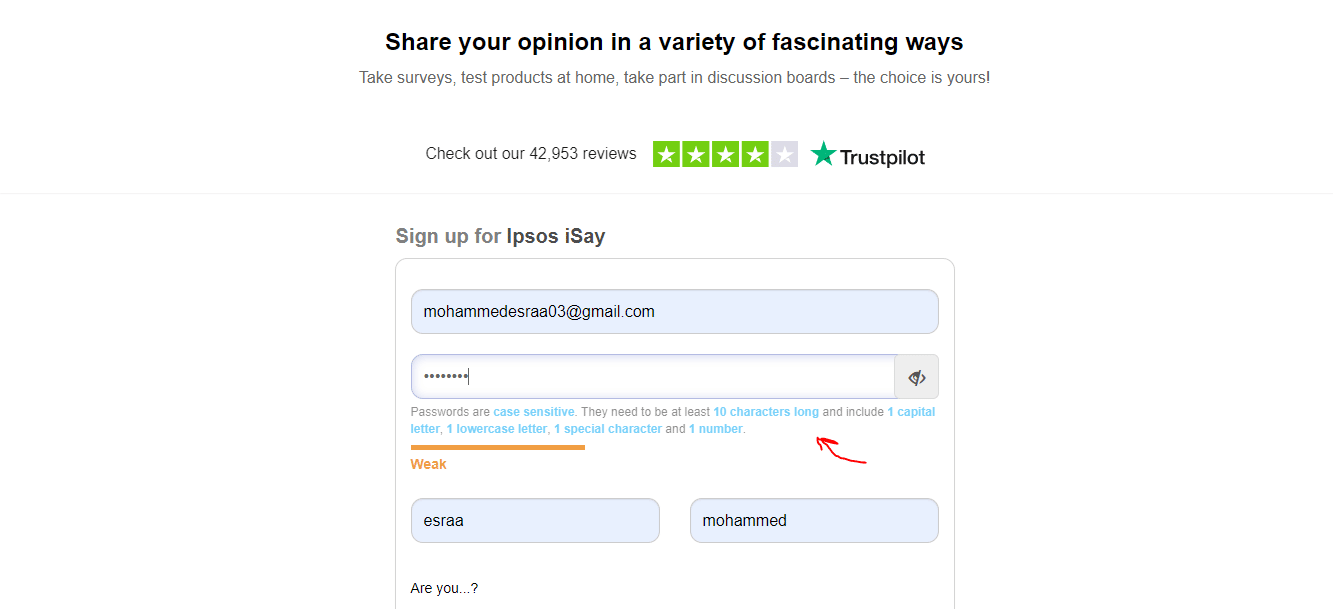The height and width of the screenshot is (609, 1333).
Task: Click the third green rating star
Action: click(x=725, y=154)
